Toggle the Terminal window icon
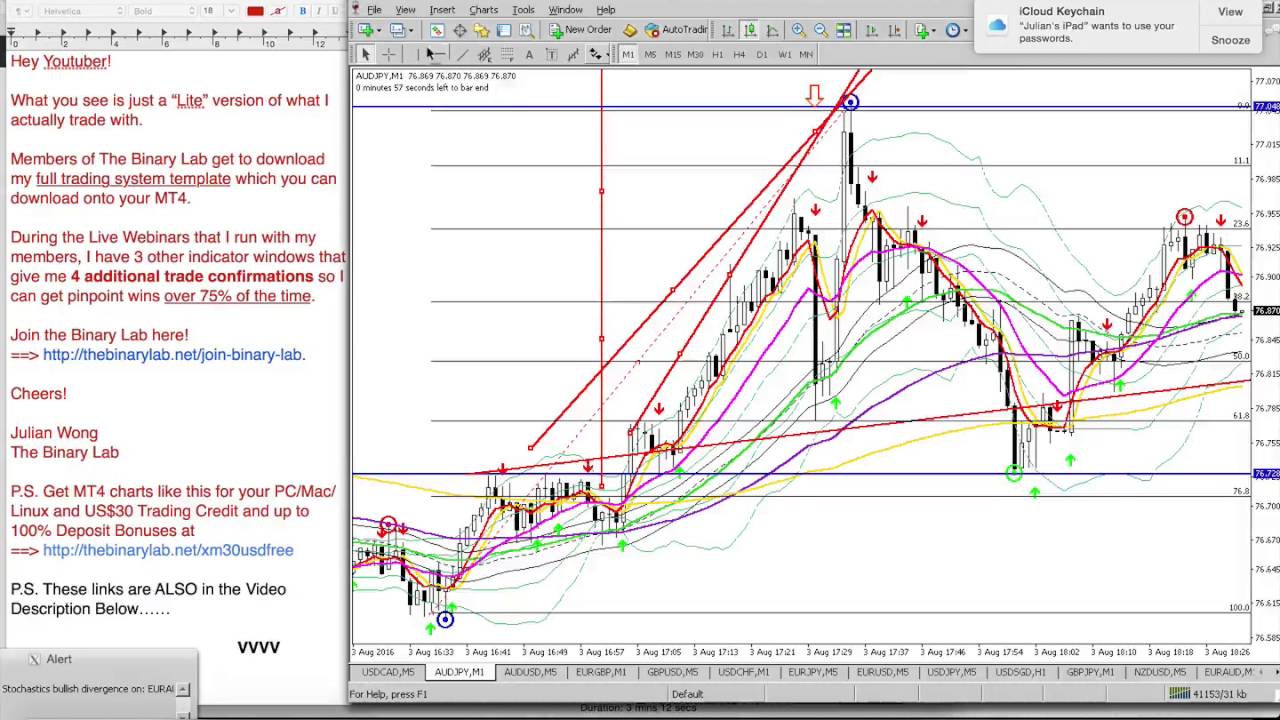 coord(503,30)
